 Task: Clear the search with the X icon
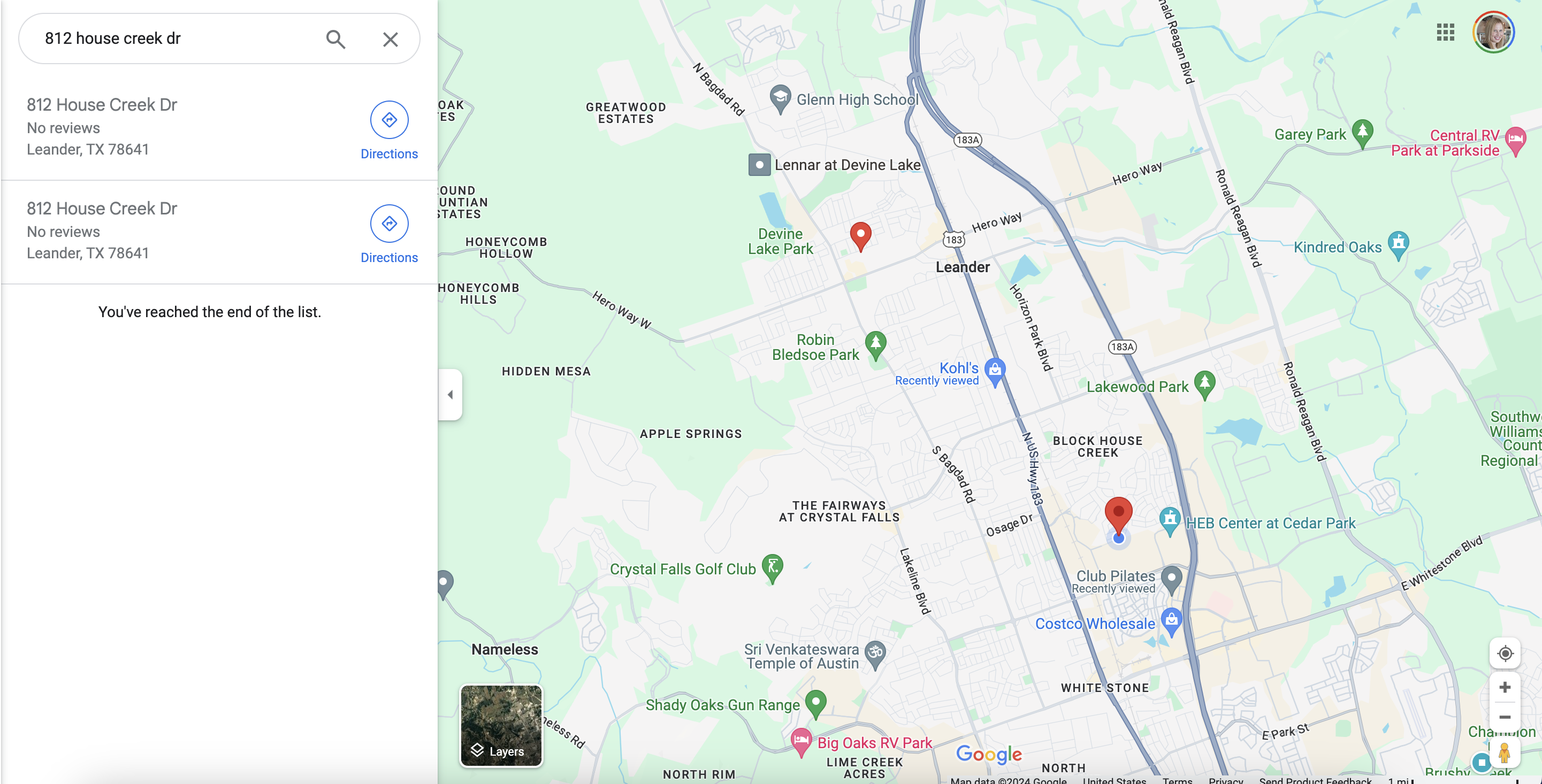click(x=390, y=39)
